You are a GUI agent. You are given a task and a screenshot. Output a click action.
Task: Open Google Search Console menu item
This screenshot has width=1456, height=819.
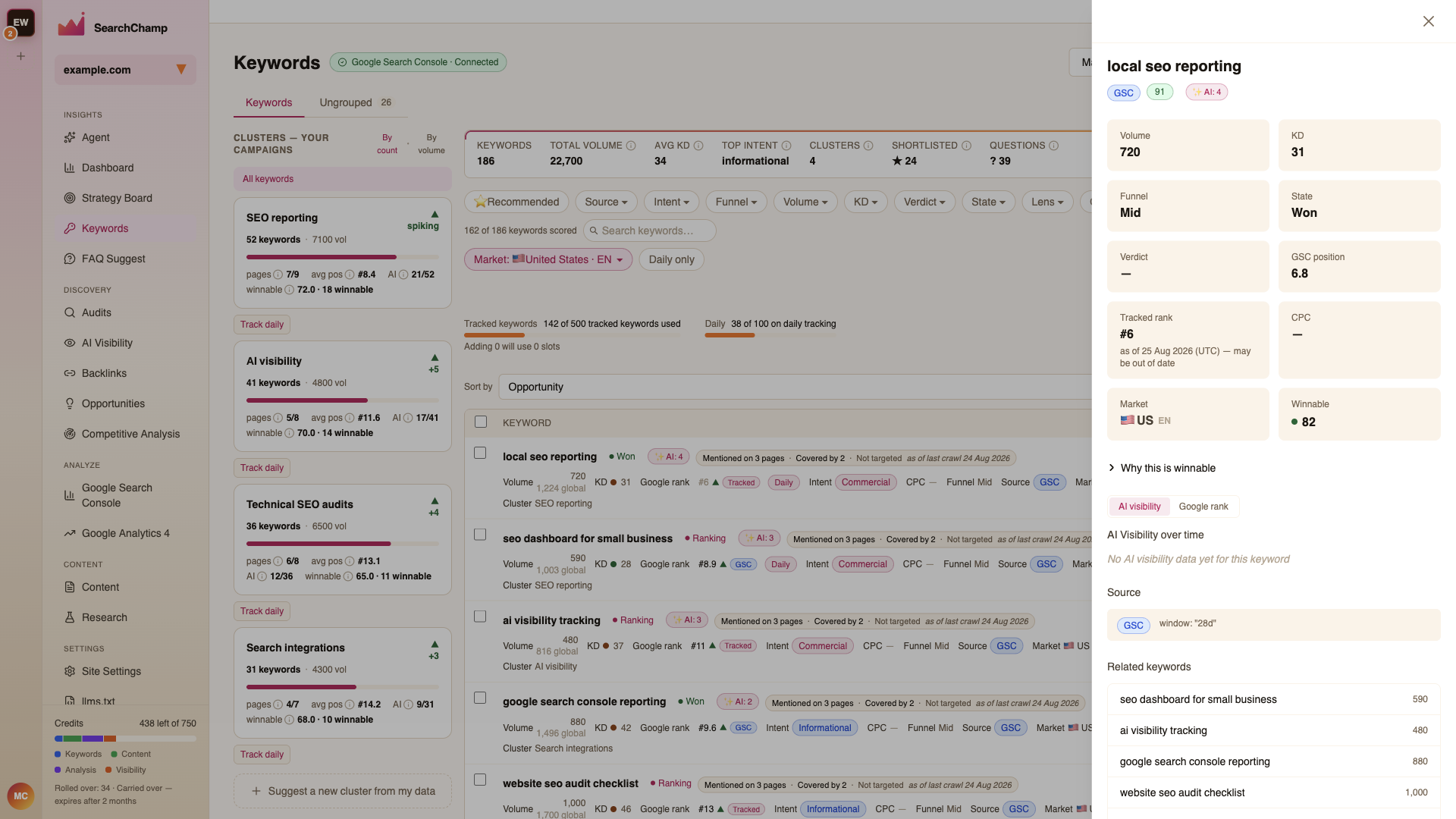[125, 495]
